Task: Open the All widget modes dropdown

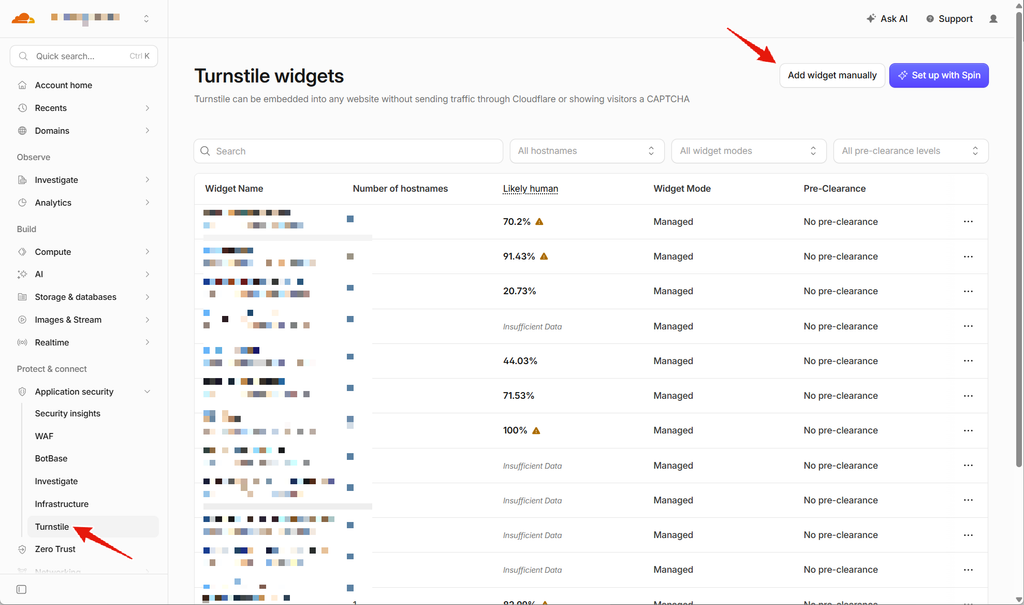Action: coord(749,151)
